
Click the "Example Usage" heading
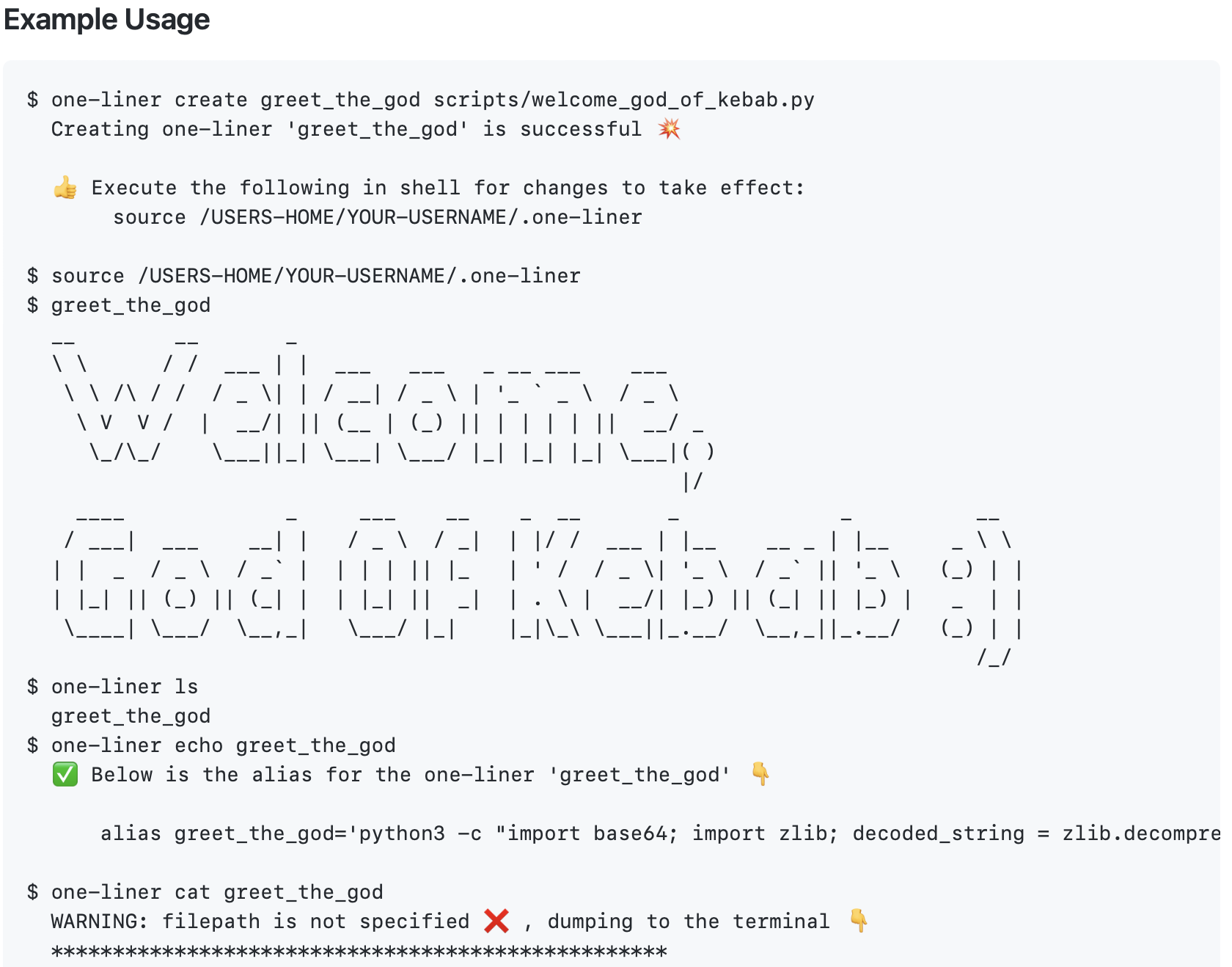pos(107,20)
